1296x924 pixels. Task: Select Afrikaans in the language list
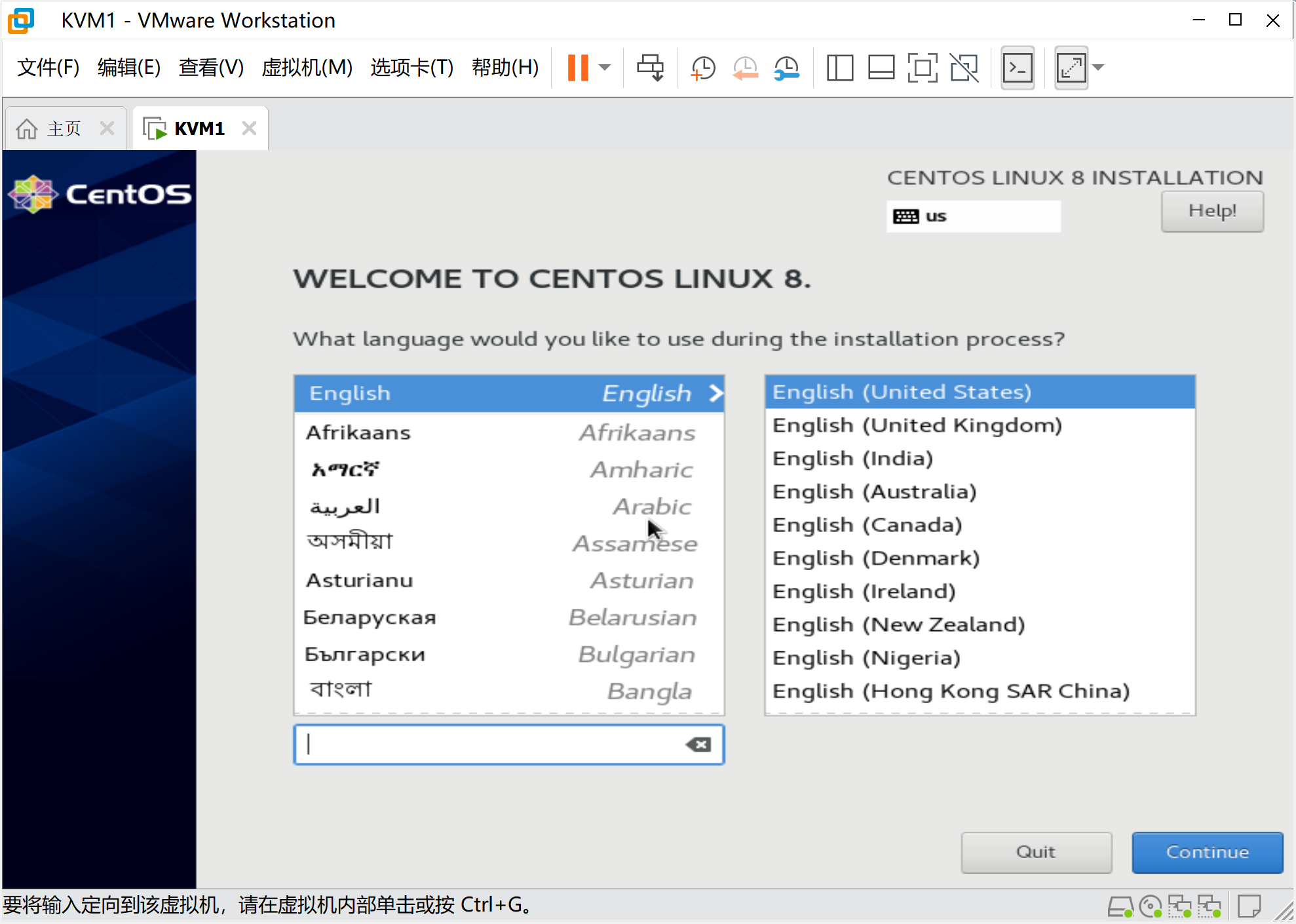(509, 433)
